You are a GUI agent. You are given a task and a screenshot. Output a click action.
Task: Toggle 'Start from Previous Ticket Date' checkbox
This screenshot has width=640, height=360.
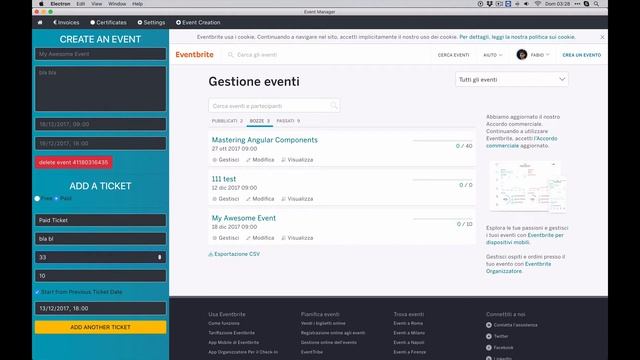pyautogui.click(x=37, y=292)
